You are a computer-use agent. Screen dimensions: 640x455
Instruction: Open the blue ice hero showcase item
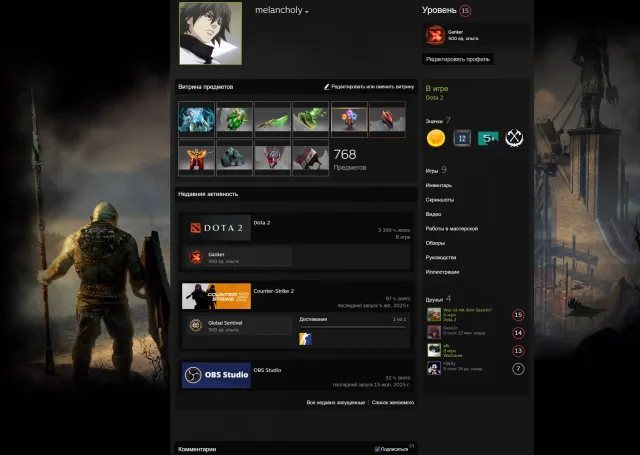click(196, 119)
